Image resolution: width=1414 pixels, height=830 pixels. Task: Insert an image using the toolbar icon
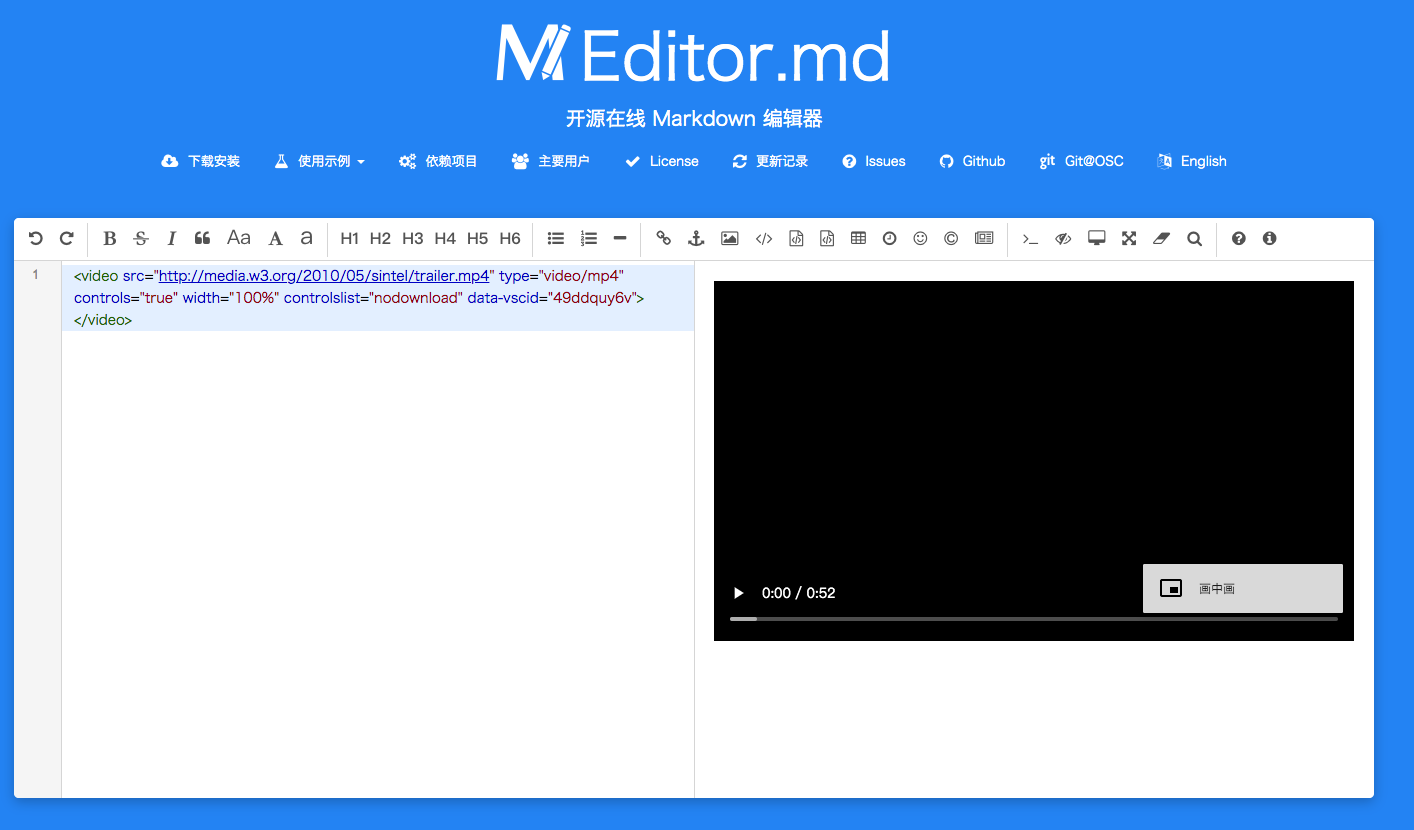(x=730, y=238)
